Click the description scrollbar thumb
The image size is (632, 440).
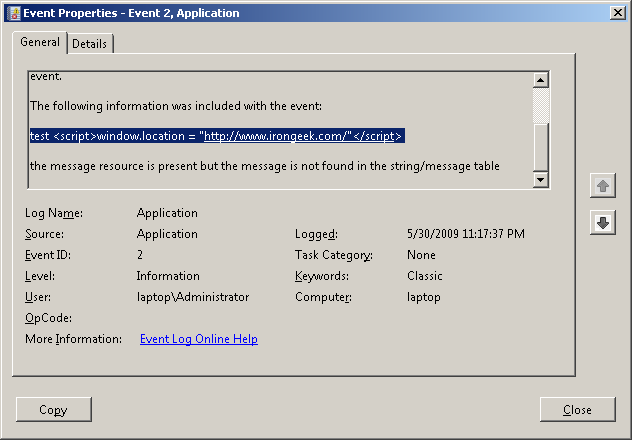(x=541, y=147)
